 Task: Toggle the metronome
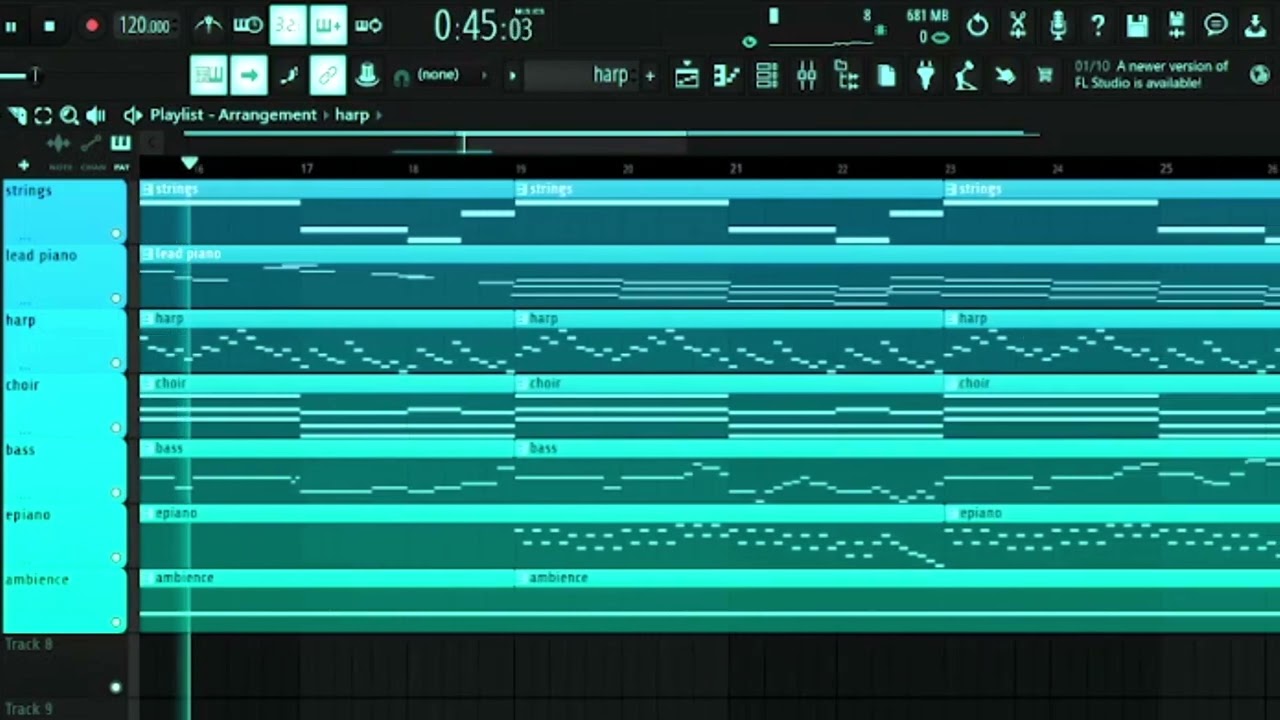click(208, 25)
